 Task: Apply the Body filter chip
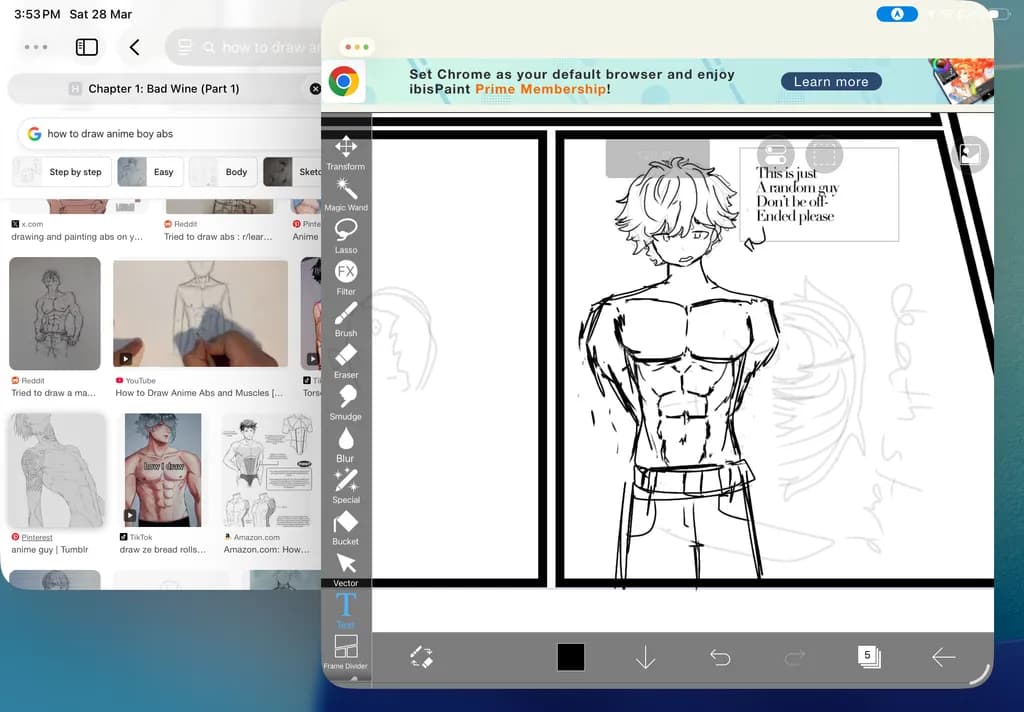tap(223, 172)
